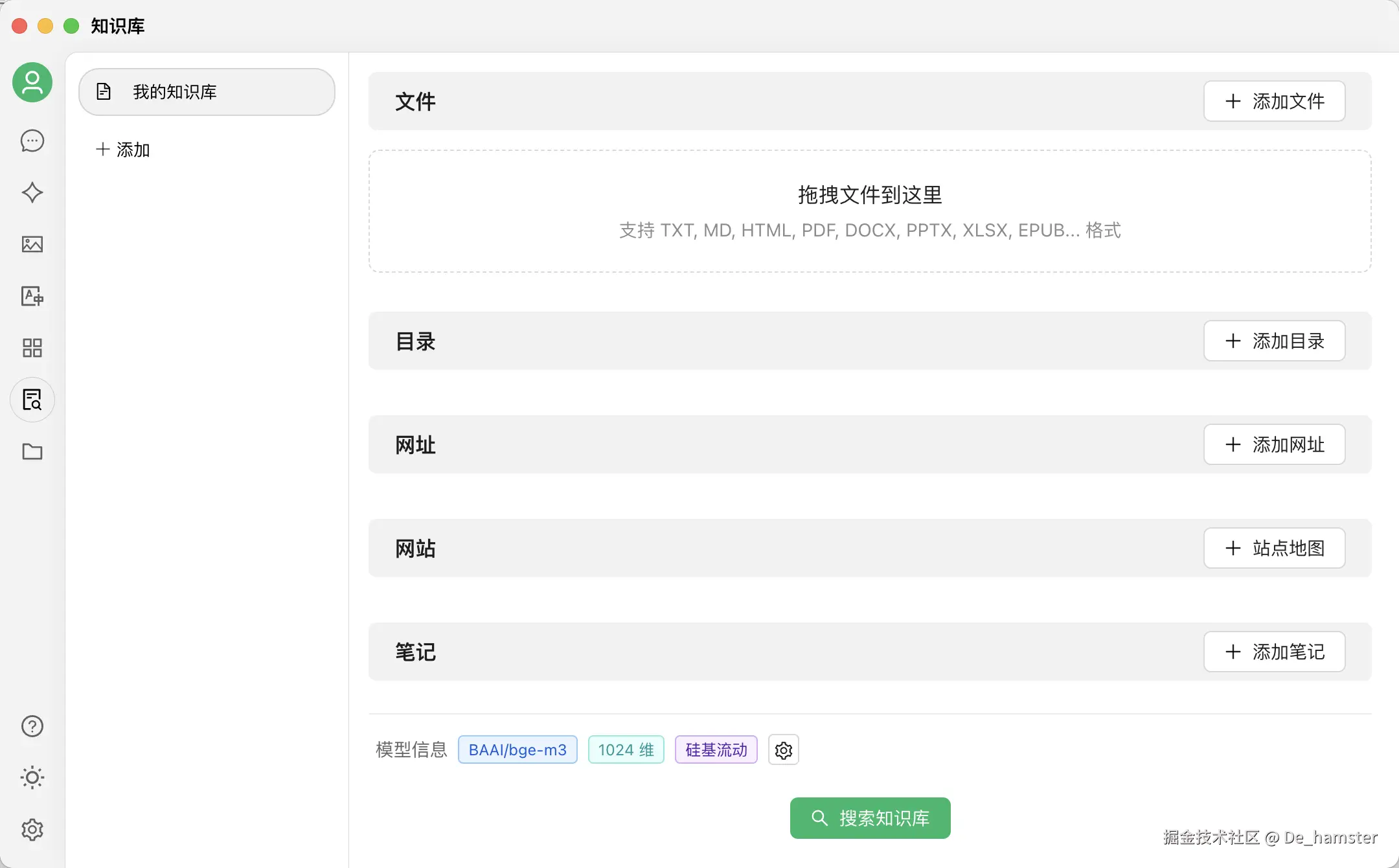Open the help question mark icon

32,726
